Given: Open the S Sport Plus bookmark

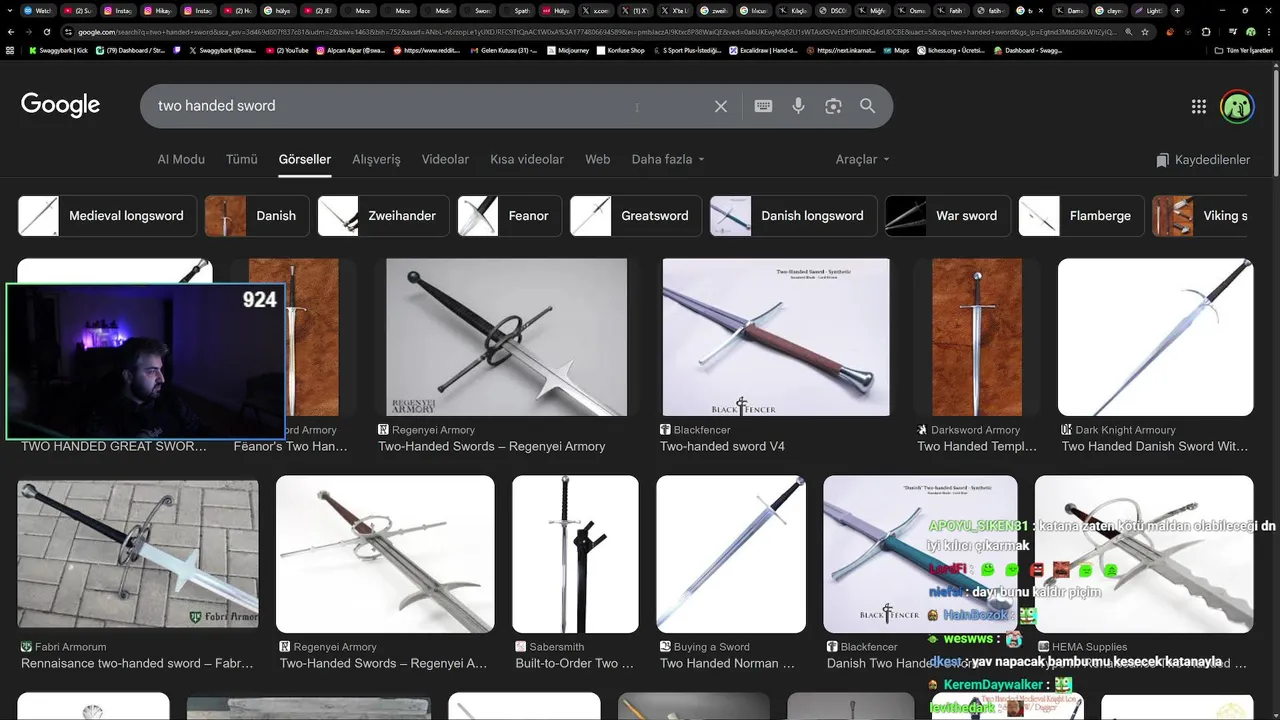Looking at the screenshot, I should click(x=687, y=50).
